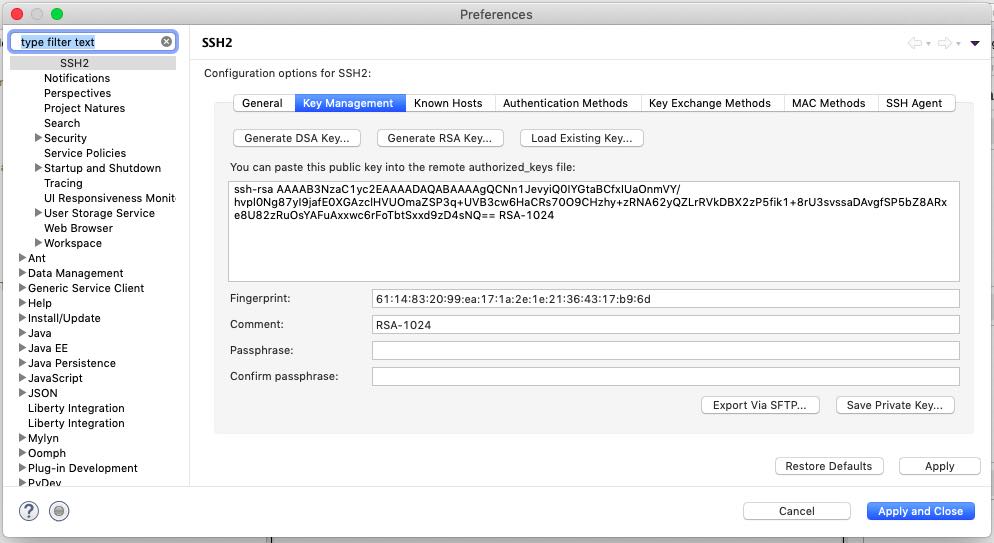This screenshot has height=543, width=994.
Task: Select Liberty Integration in the tree
Action: point(76,408)
